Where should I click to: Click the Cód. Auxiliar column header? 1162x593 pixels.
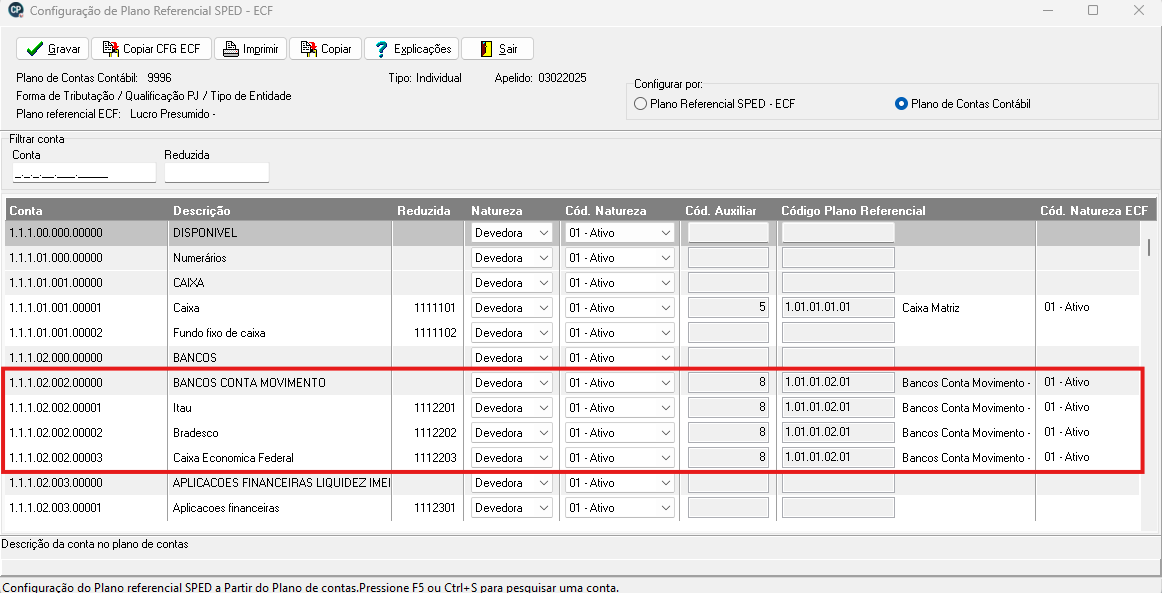(x=720, y=211)
